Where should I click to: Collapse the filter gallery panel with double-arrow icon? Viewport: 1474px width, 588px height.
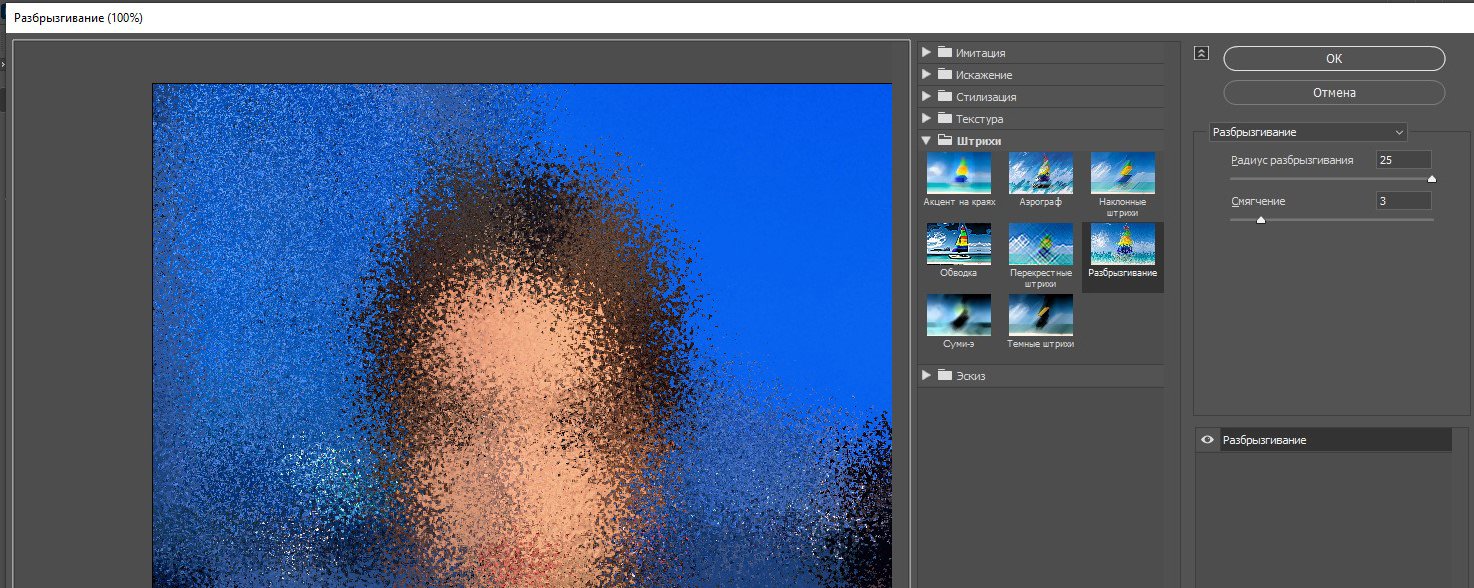click(x=1202, y=54)
